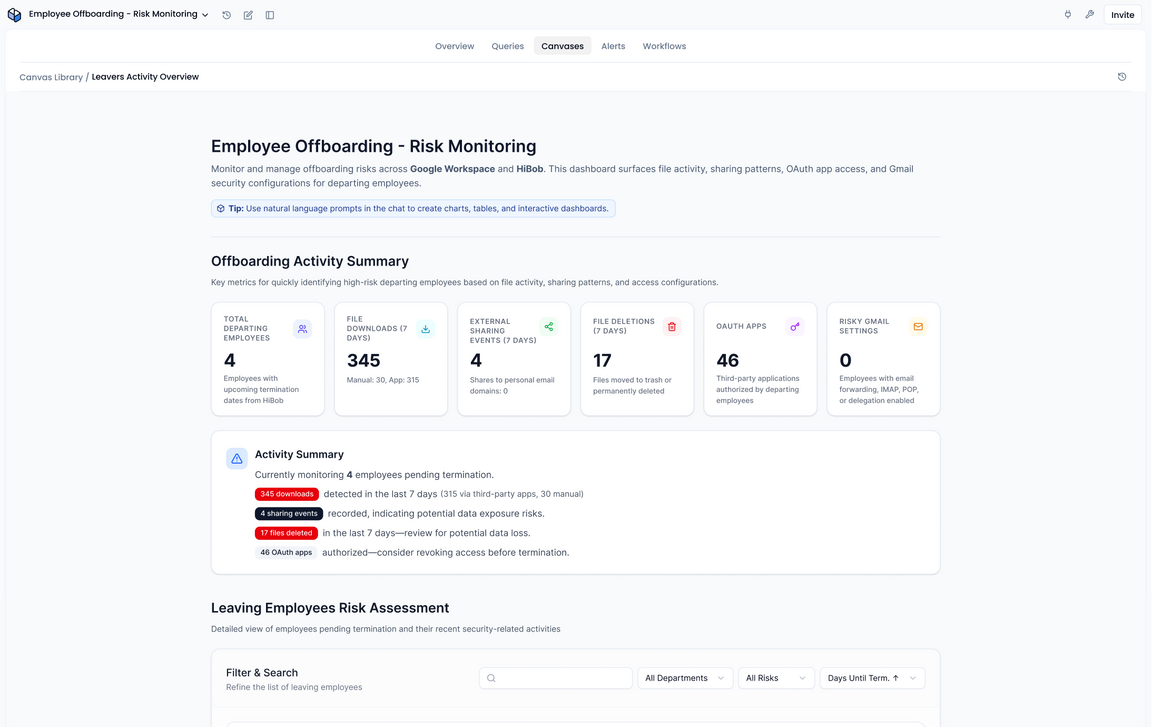The height and width of the screenshot is (727, 1152).
Task: Click the mail icon on Risky Gmail Settings card
Action: pos(917,328)
